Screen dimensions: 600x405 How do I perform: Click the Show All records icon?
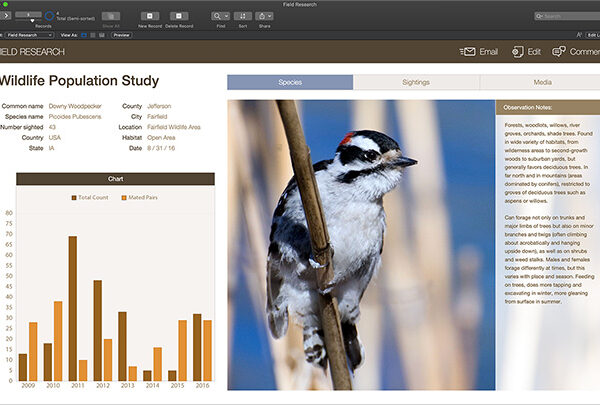[x=111, y=16]
